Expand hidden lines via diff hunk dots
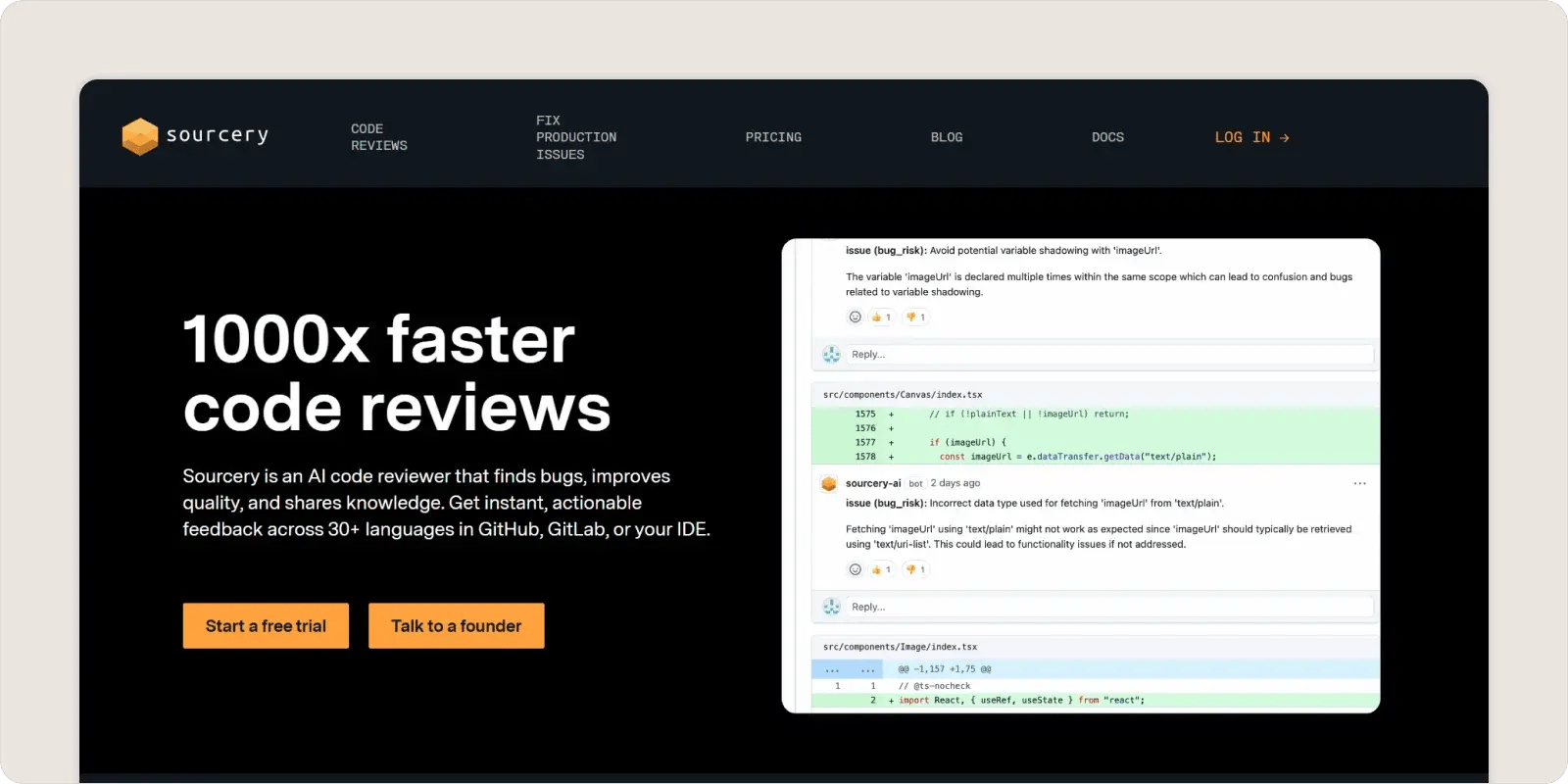 pos(848,669)
